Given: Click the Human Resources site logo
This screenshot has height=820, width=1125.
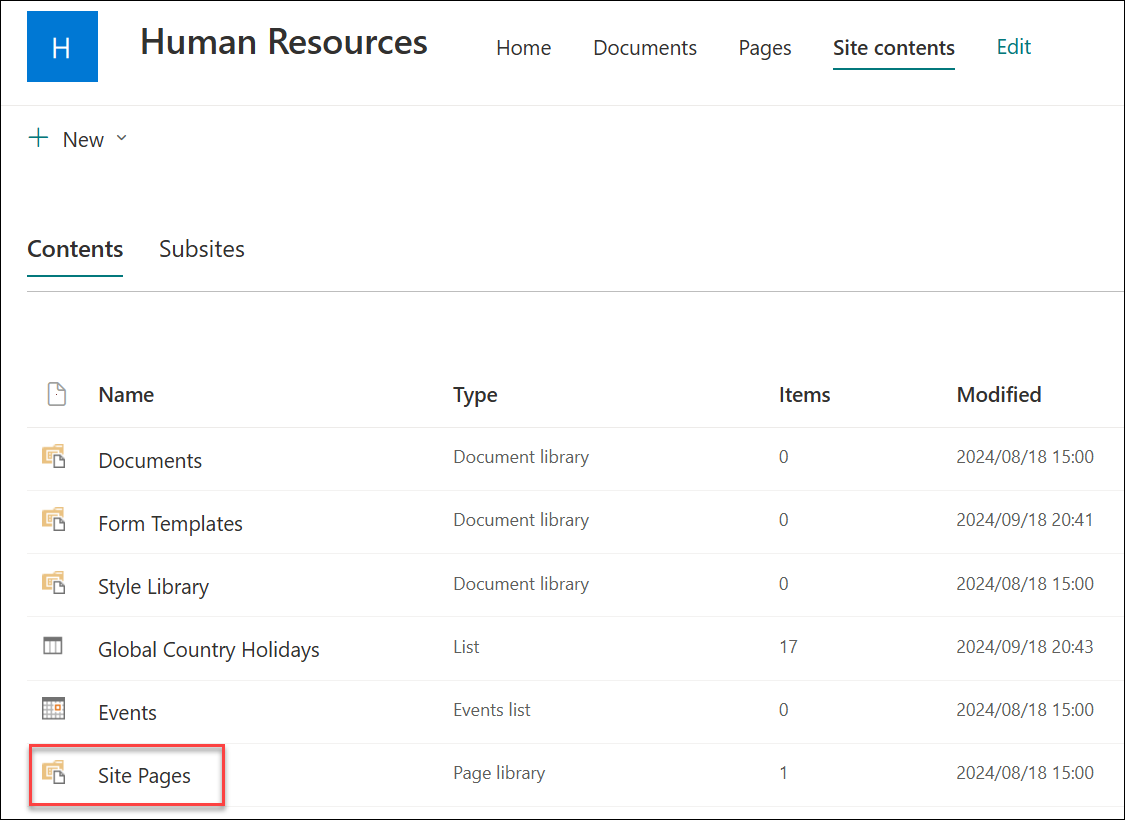Looking at the screenshot, I should click(62, 46).
